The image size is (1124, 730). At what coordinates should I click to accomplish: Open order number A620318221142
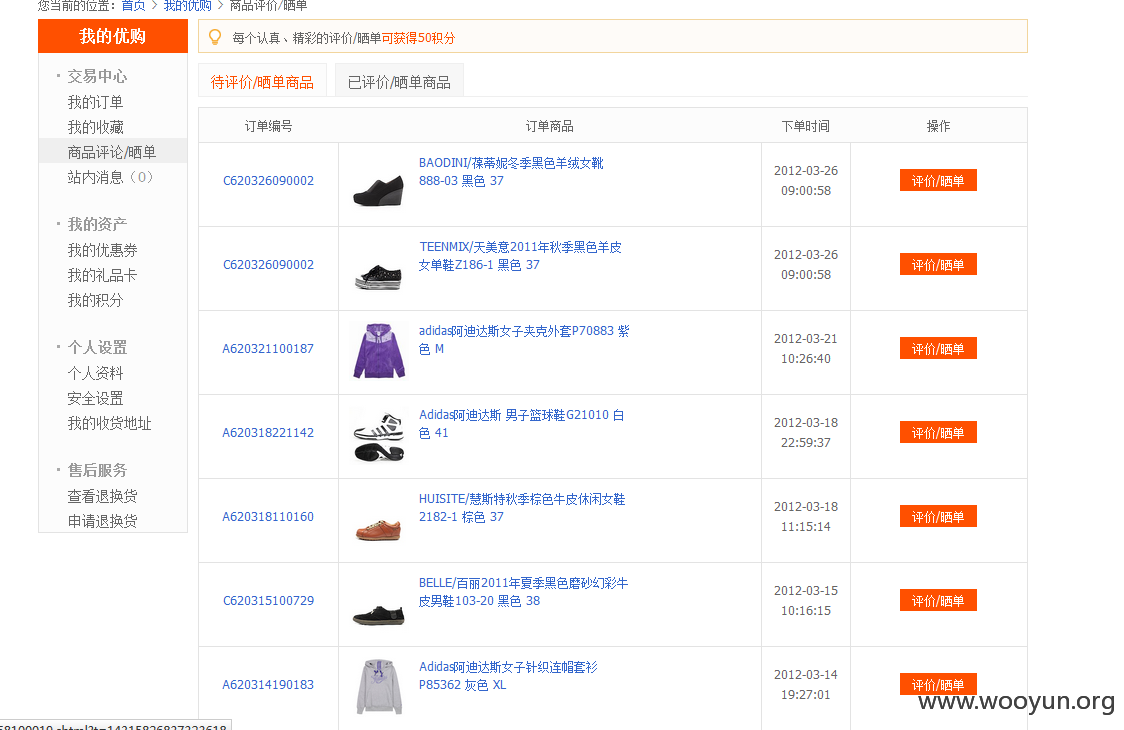coord(268,432)
